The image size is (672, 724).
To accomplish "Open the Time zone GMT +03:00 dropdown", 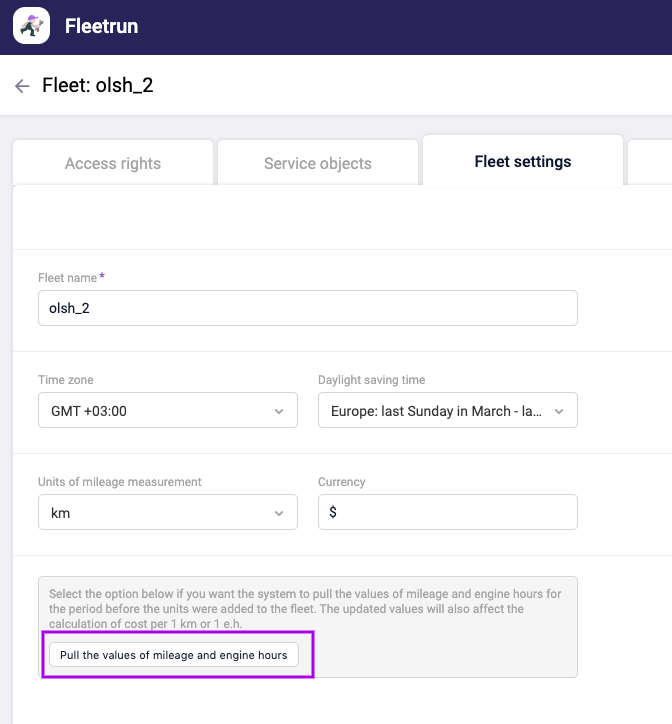I will pos(160,411).
